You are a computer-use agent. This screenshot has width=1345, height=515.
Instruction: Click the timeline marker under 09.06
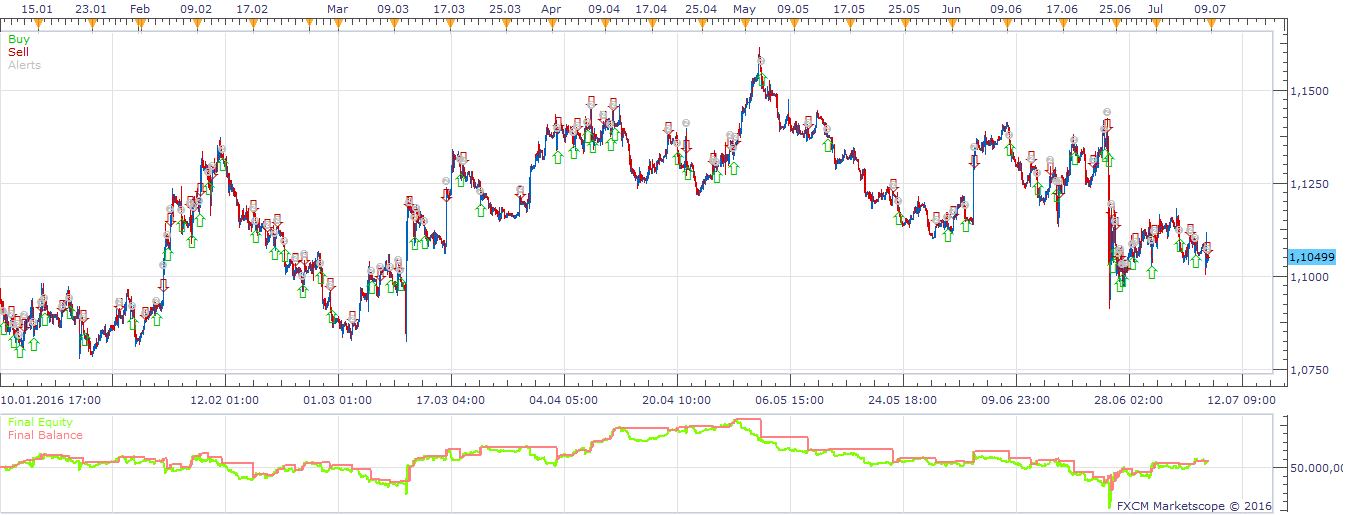click(1006, 23)
